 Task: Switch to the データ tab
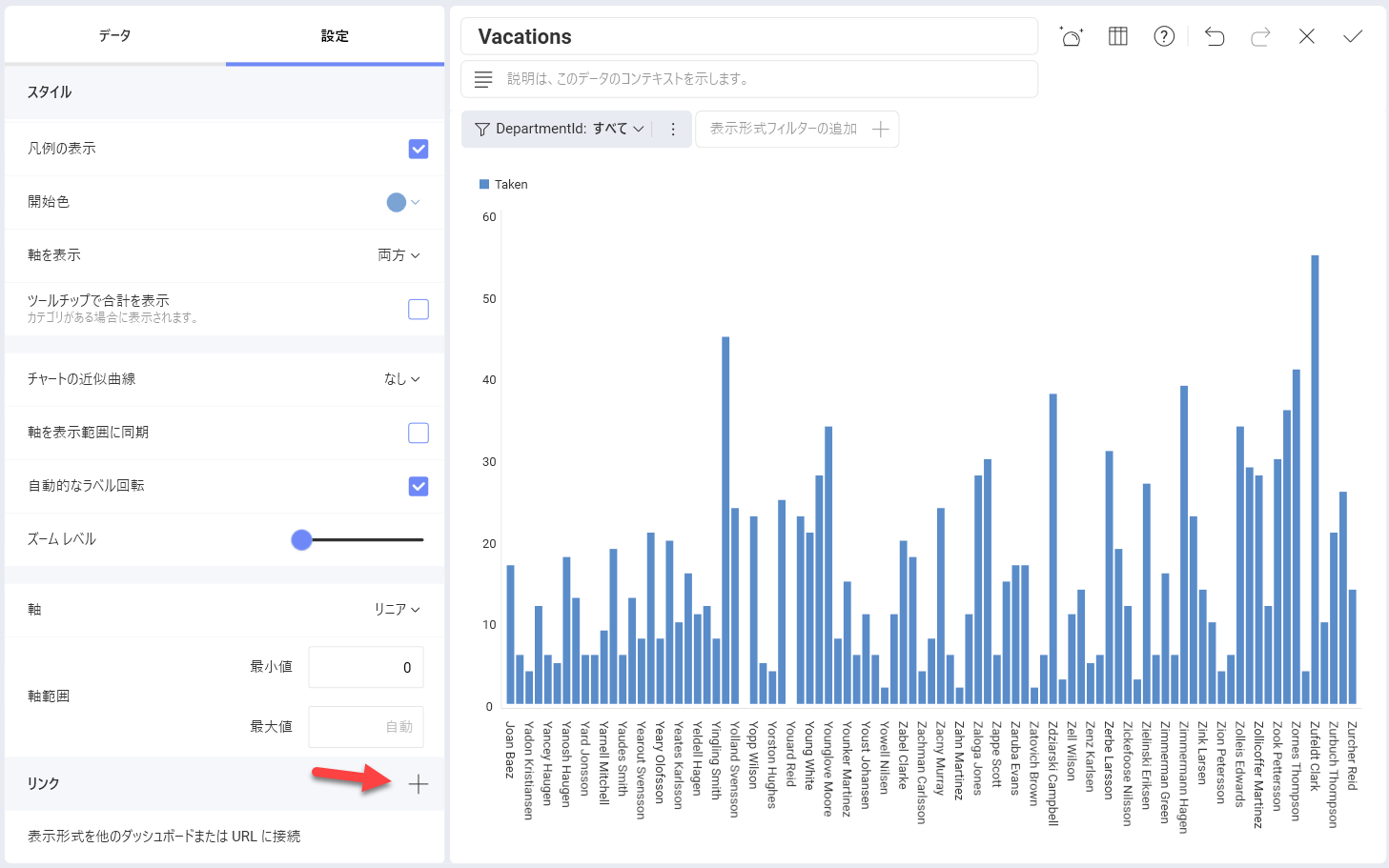coord(114,35)
